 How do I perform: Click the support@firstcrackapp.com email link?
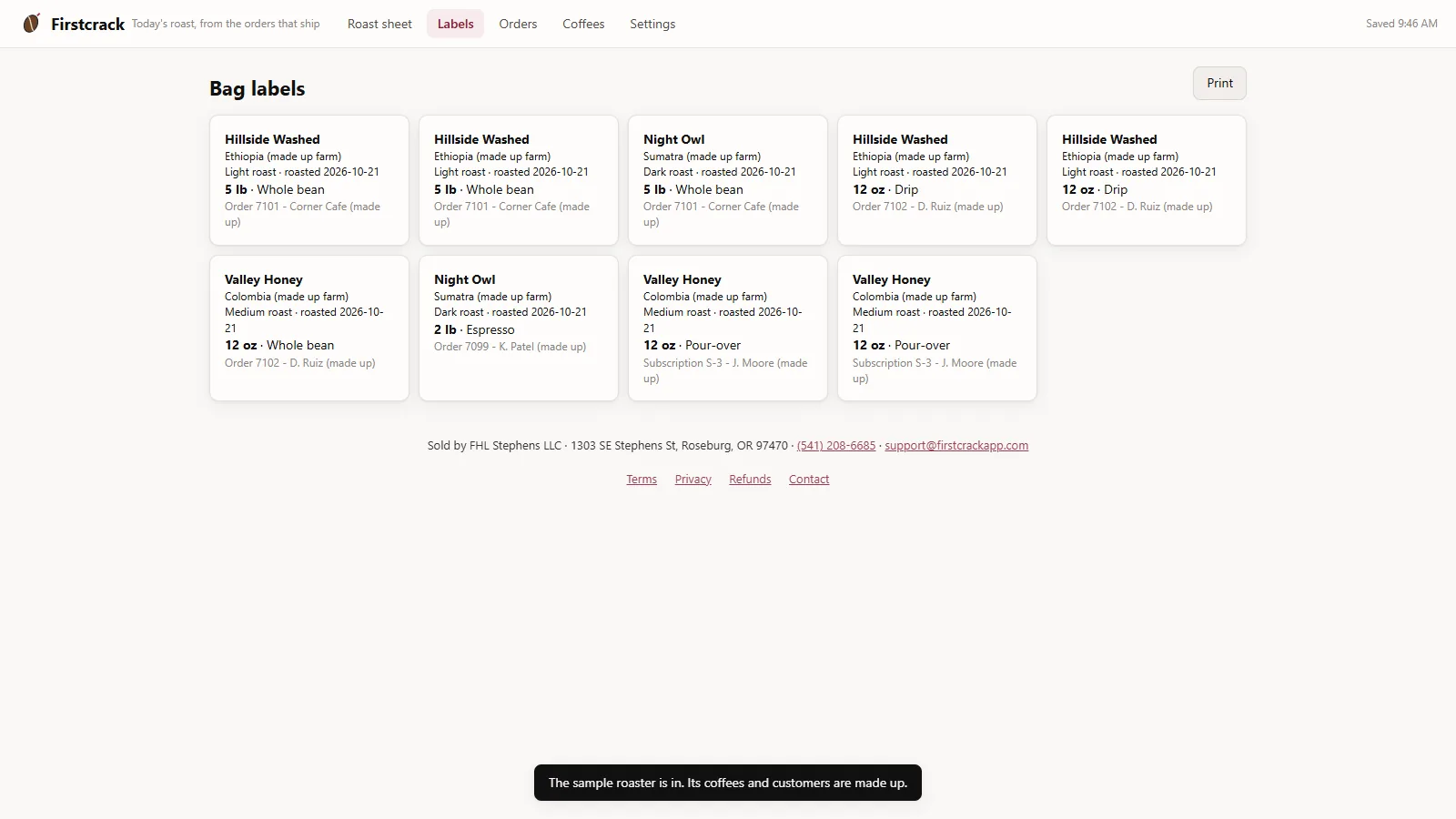pyautogui.click(x=956, y=445)
